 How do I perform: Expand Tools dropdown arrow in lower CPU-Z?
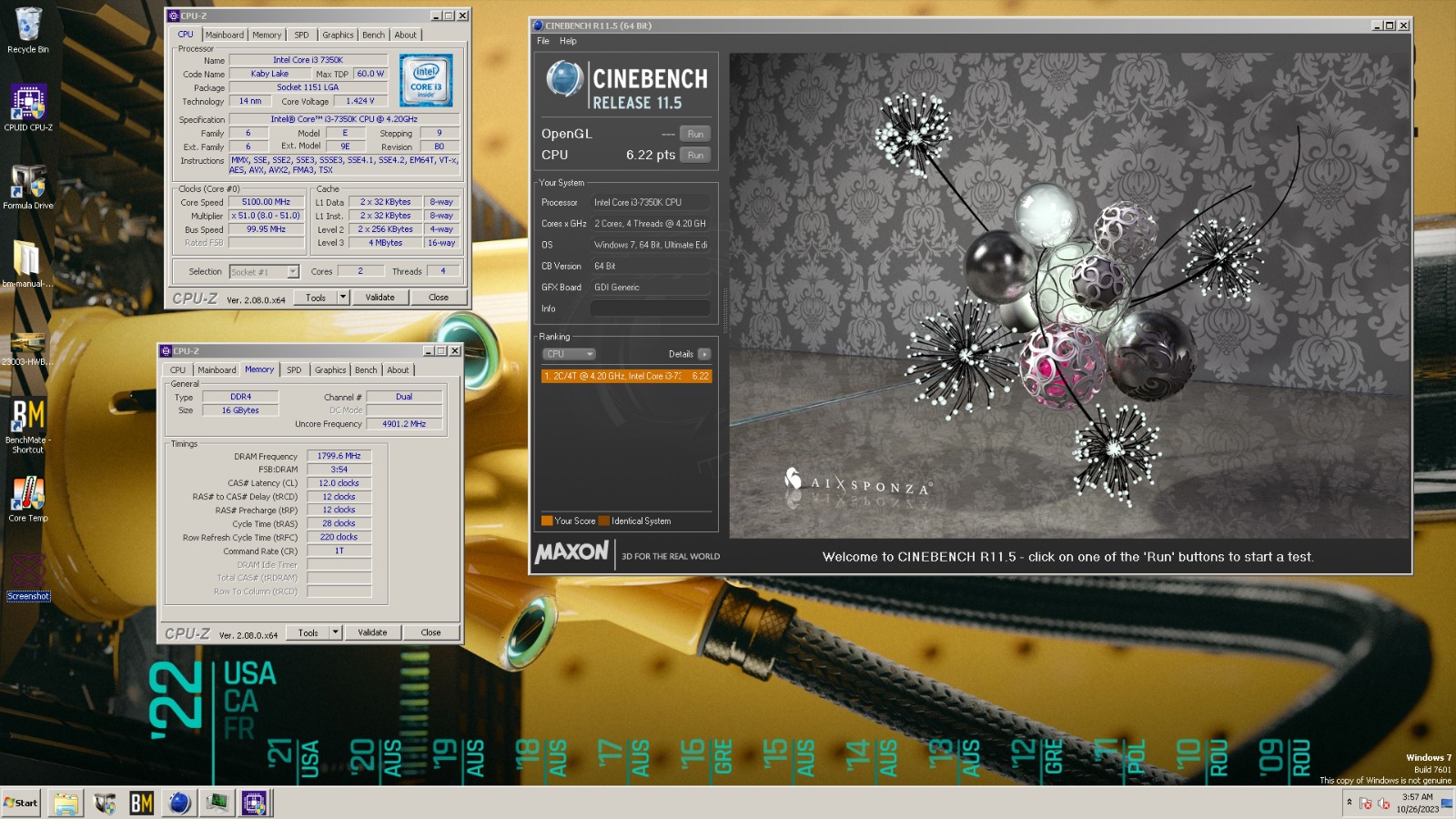[336, 632]
